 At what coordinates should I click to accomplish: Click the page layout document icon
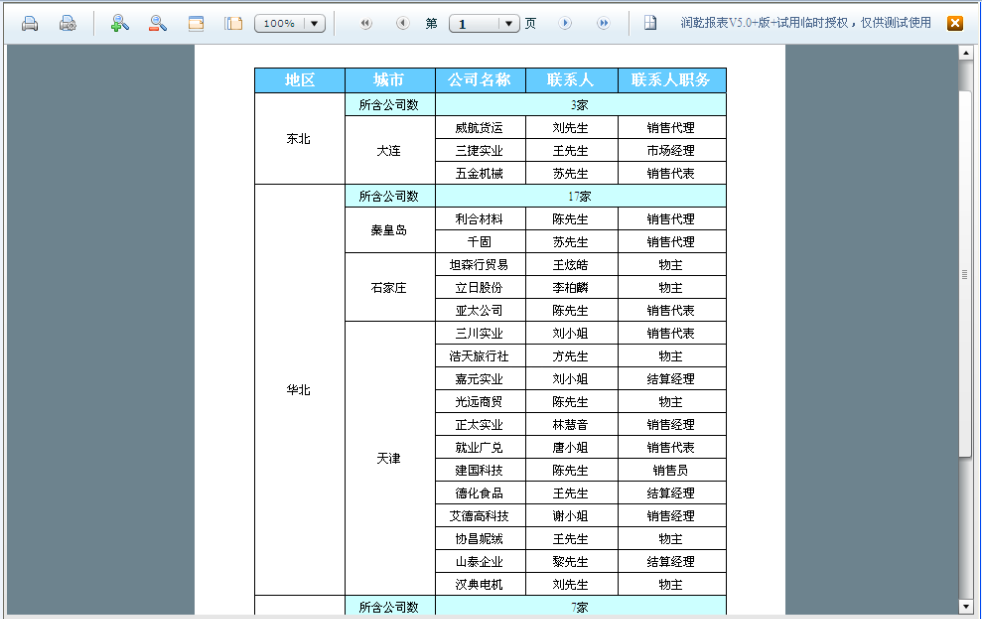[x=650, y=24]
